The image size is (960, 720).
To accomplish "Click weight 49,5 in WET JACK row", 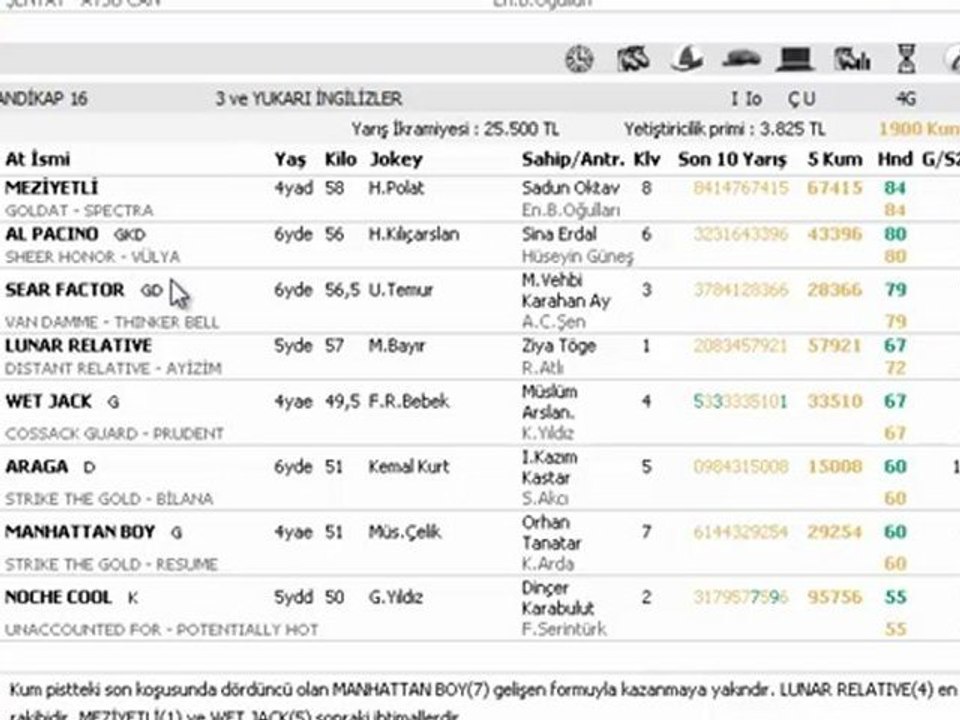I will tap(342, 402).
